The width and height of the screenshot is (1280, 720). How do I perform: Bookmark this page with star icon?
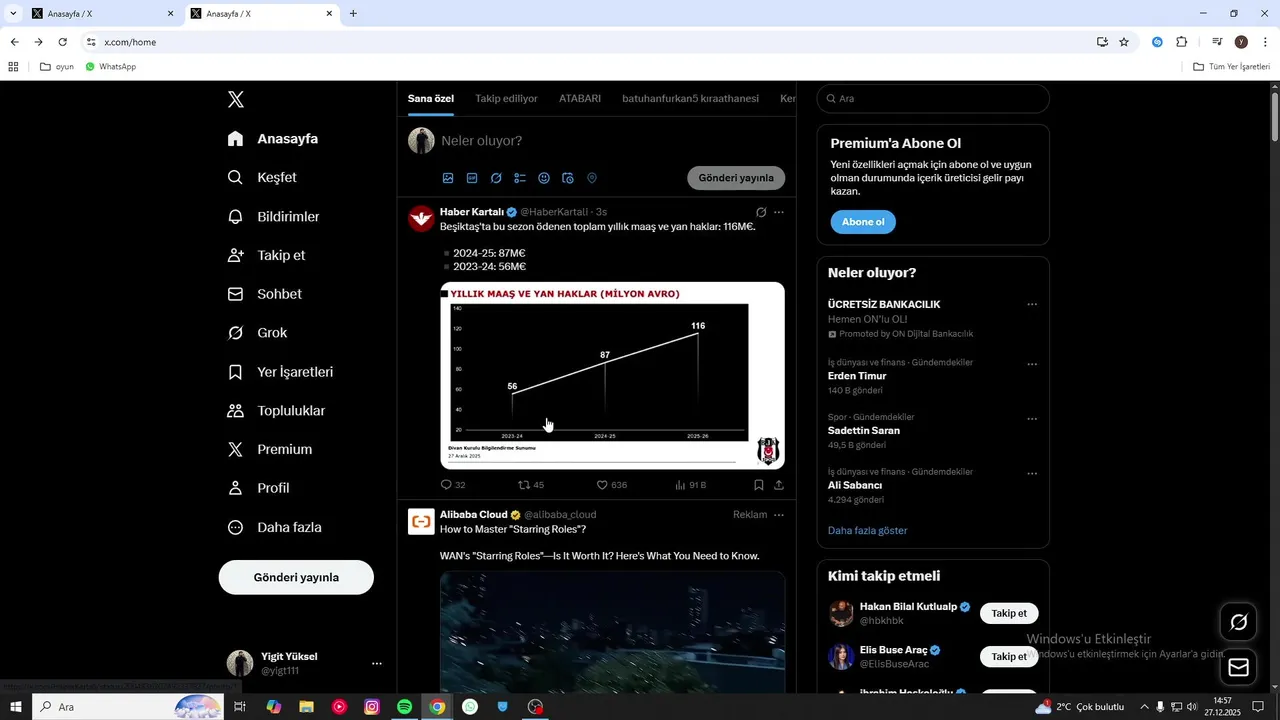tap(1124, 42)
